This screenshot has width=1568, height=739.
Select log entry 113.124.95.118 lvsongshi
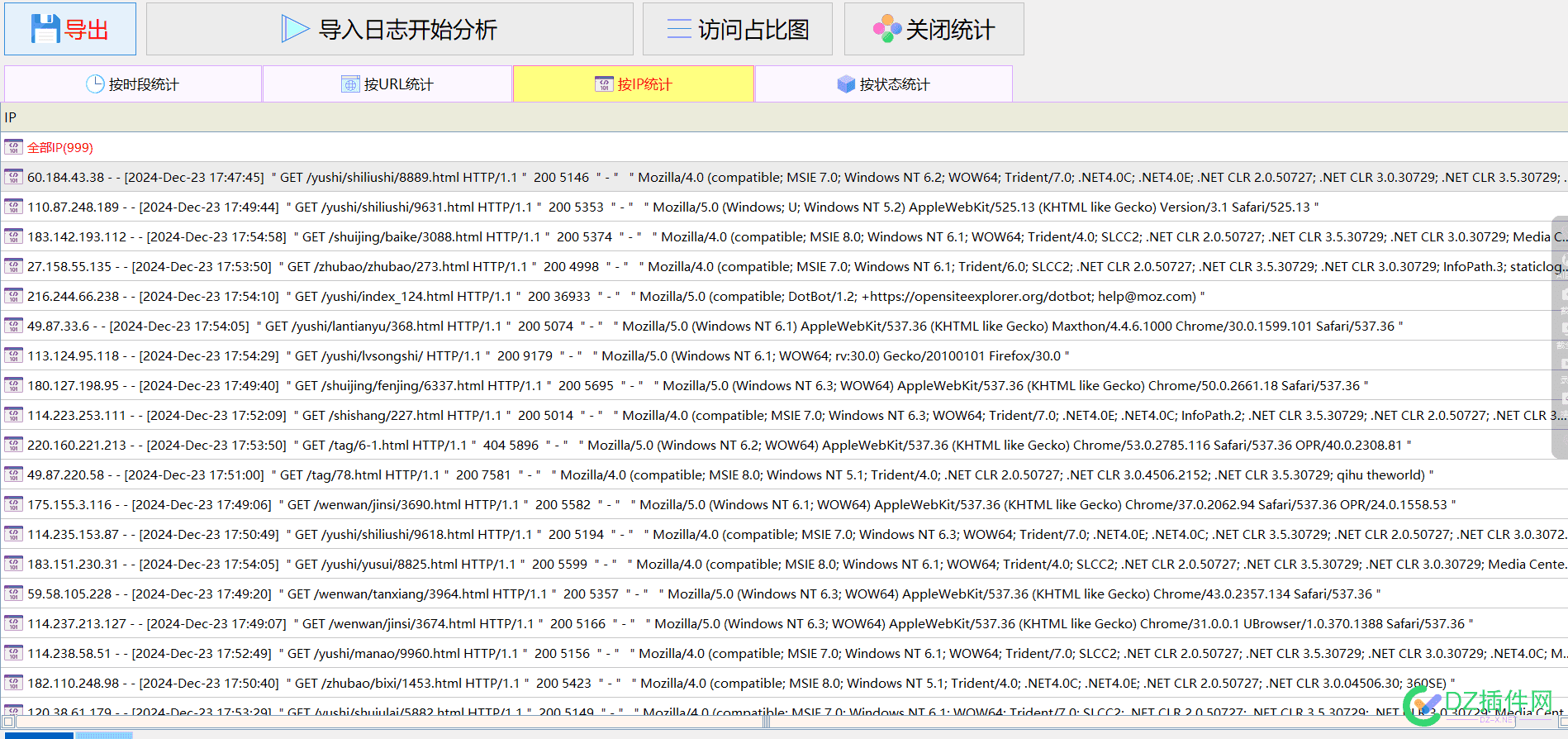pyautogui.click(x=784, y=355)
